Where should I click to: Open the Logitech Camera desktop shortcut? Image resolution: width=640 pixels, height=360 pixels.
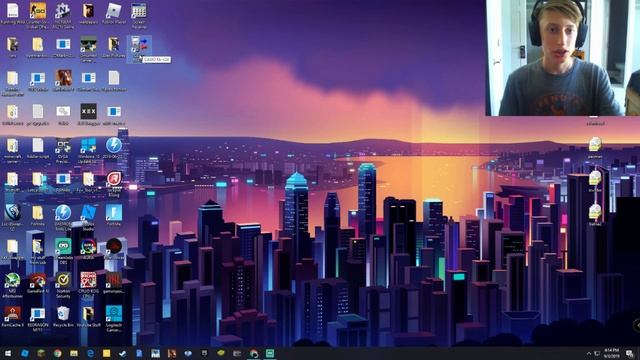click(114, 318)
